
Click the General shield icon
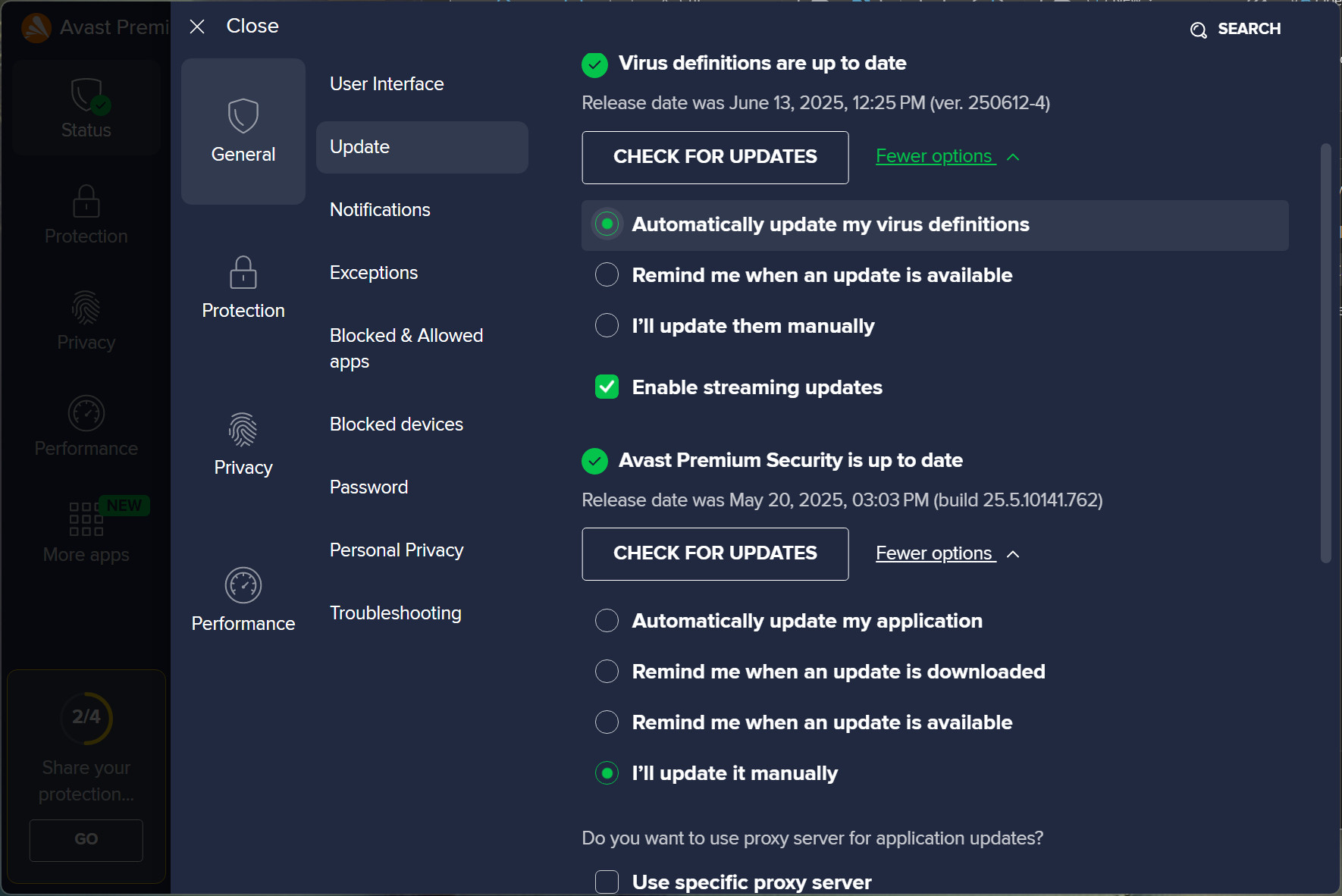tap(243, 116)
